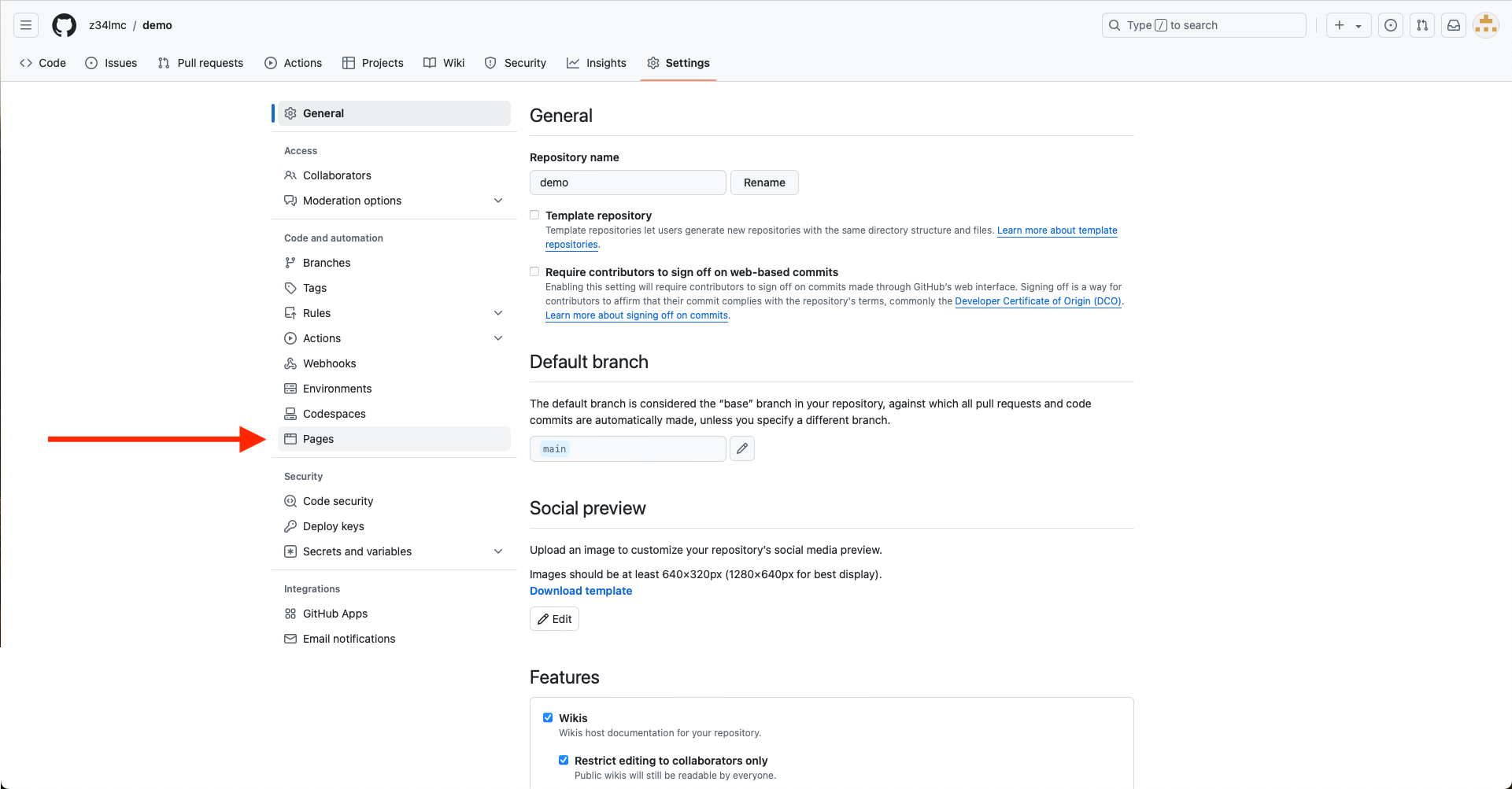Open the issues icon in top-right header
The image size is (1512, 789).
click(x=1391, y=25)
